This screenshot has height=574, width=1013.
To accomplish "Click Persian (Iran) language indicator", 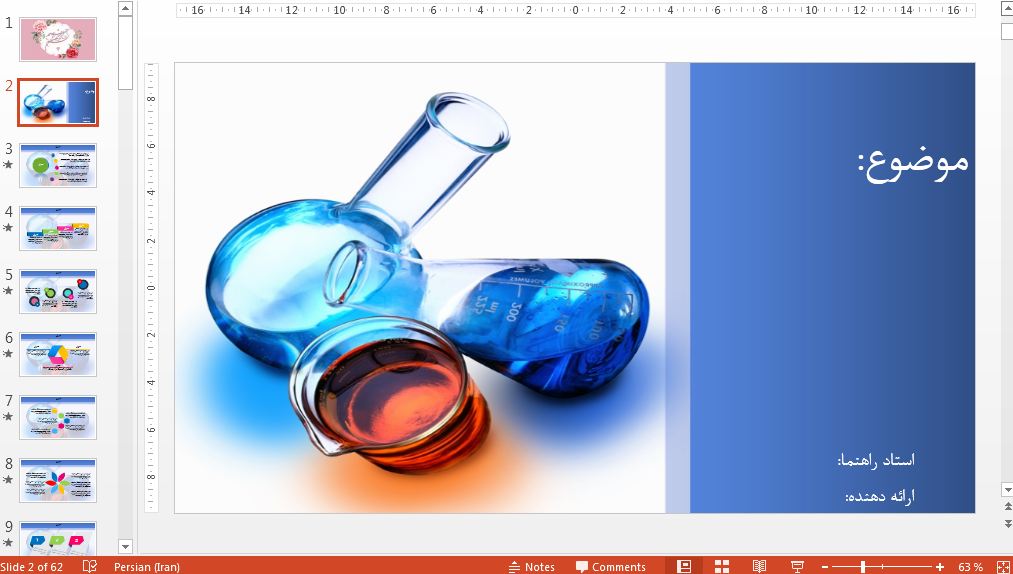I will point(147,567).
